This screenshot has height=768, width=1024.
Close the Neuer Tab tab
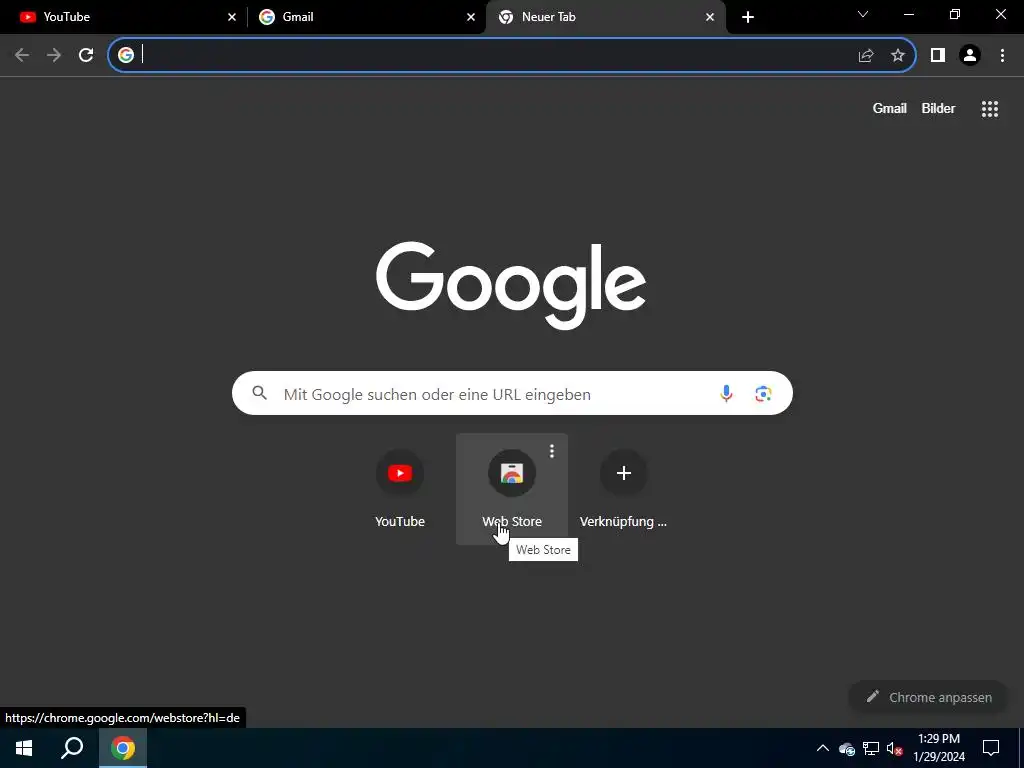point(710,17)
